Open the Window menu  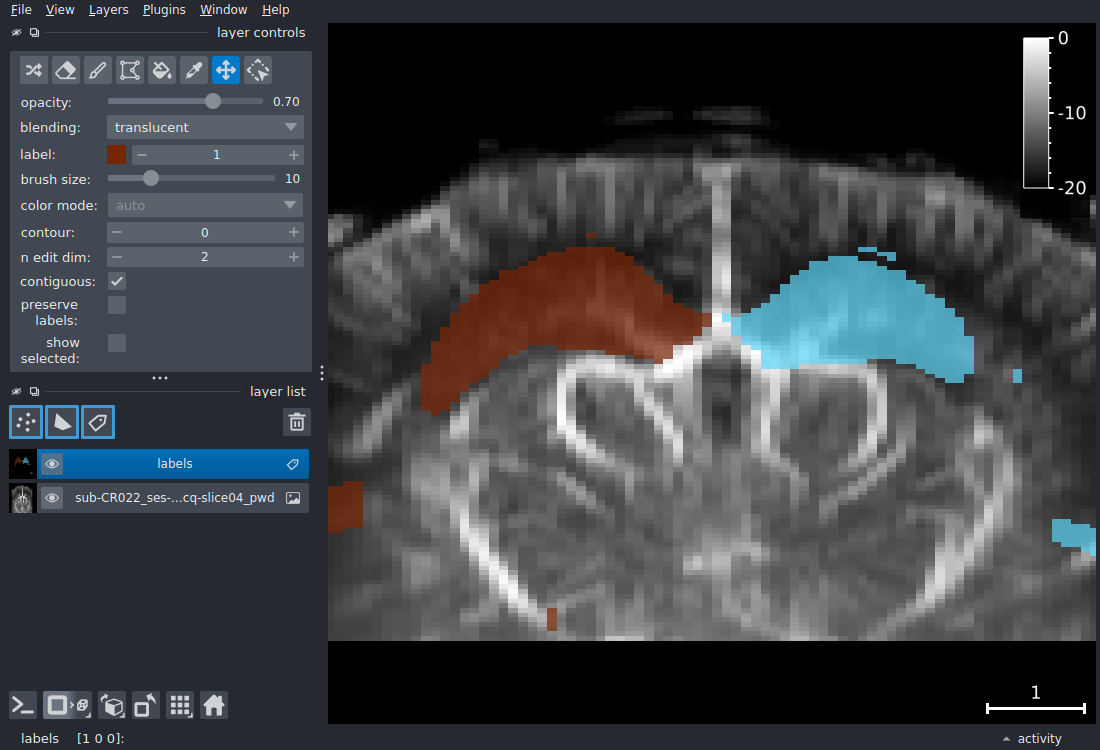point(223,10)
